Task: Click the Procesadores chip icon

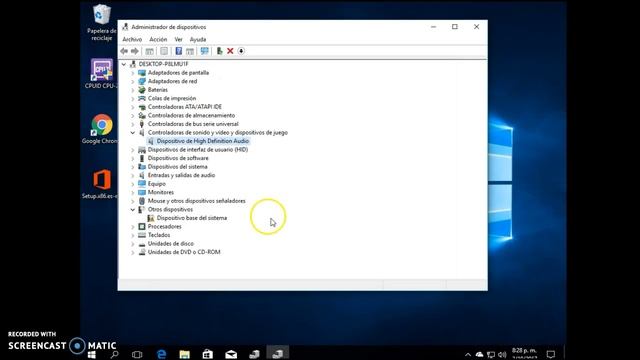Action: pos(142,227)
